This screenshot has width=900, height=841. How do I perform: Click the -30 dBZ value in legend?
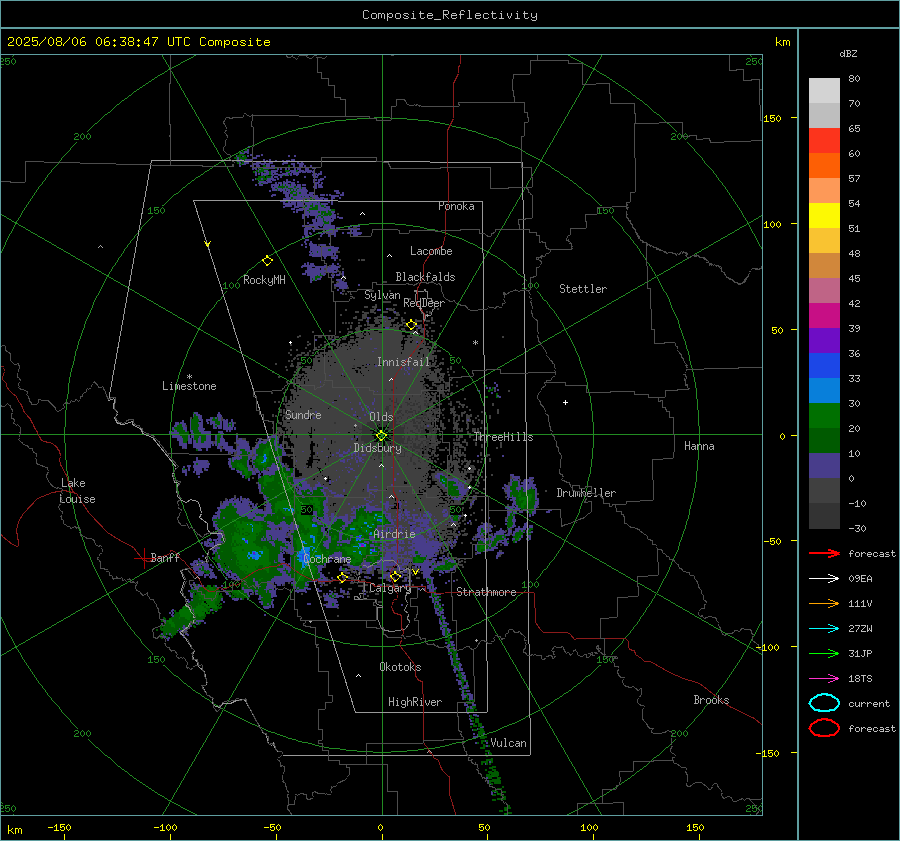point(857,528)
